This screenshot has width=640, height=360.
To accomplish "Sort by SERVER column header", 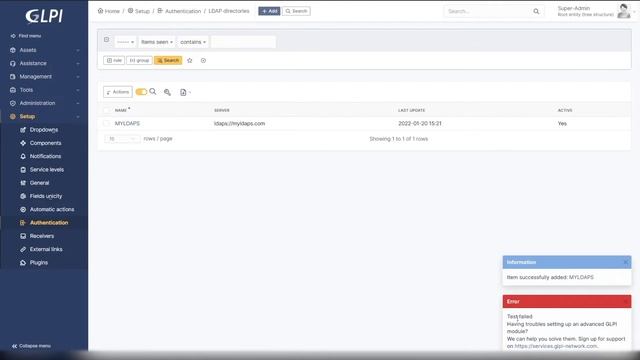I will tap(222, 110).
